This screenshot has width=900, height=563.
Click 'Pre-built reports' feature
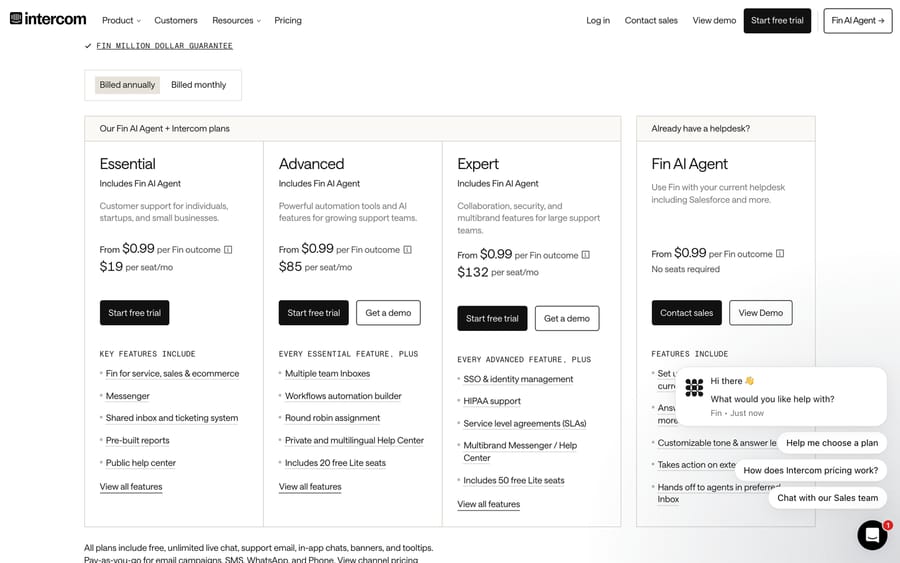tap(137, 440)
